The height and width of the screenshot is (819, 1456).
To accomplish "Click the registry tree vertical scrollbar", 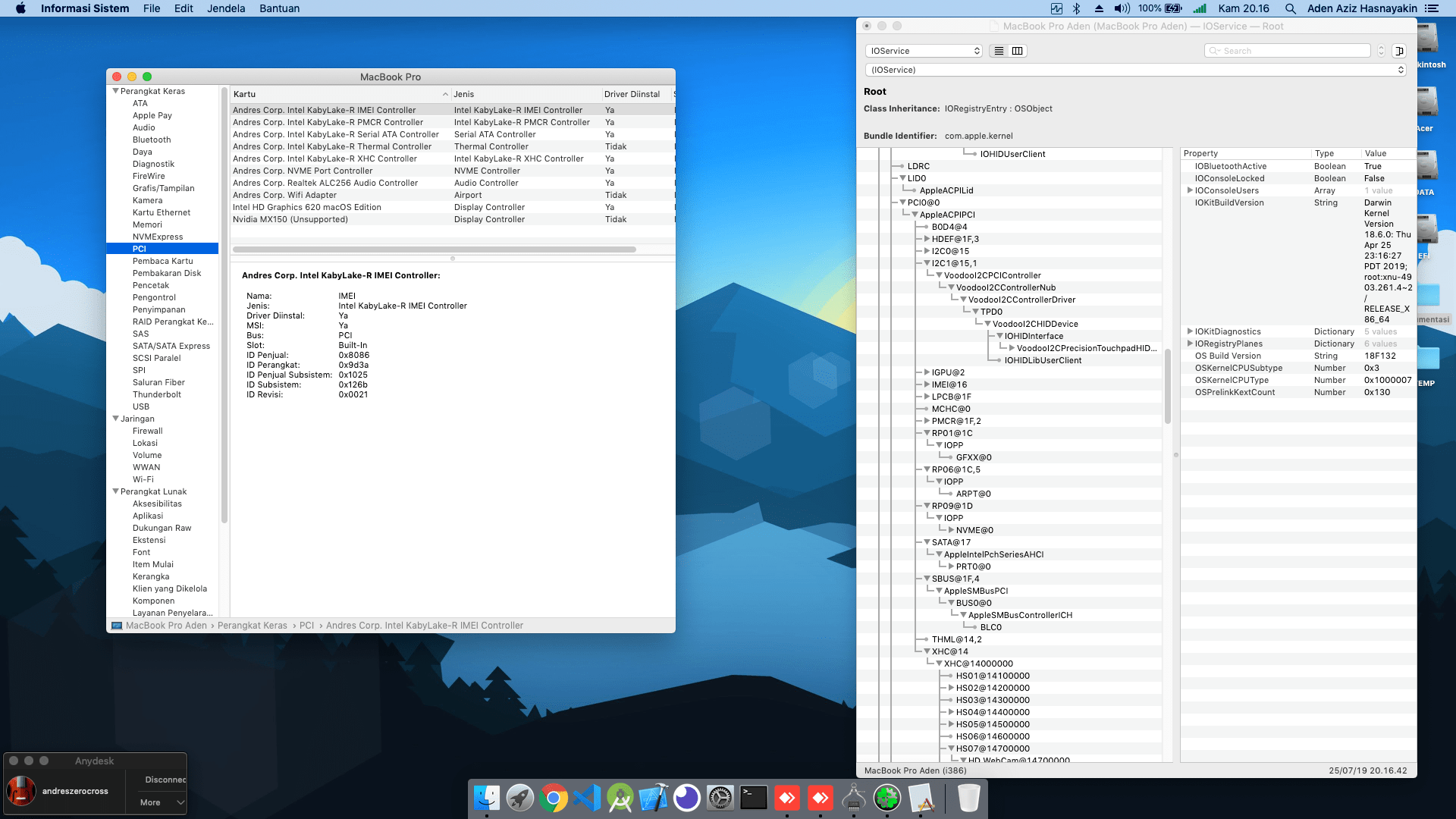I will tap(1167, 387).
